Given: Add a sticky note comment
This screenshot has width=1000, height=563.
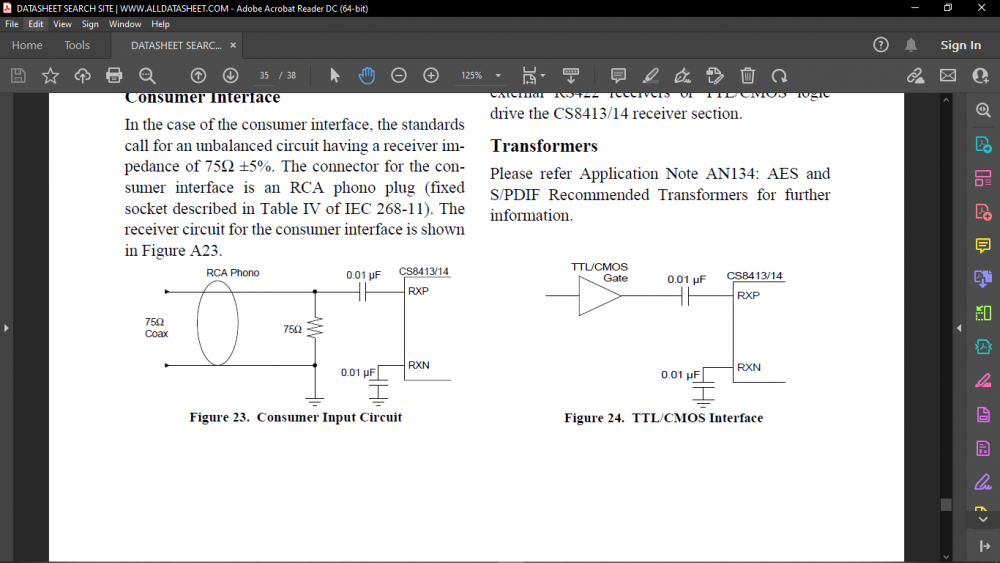Looking at the screenshot, I should (x=618, y=75).
